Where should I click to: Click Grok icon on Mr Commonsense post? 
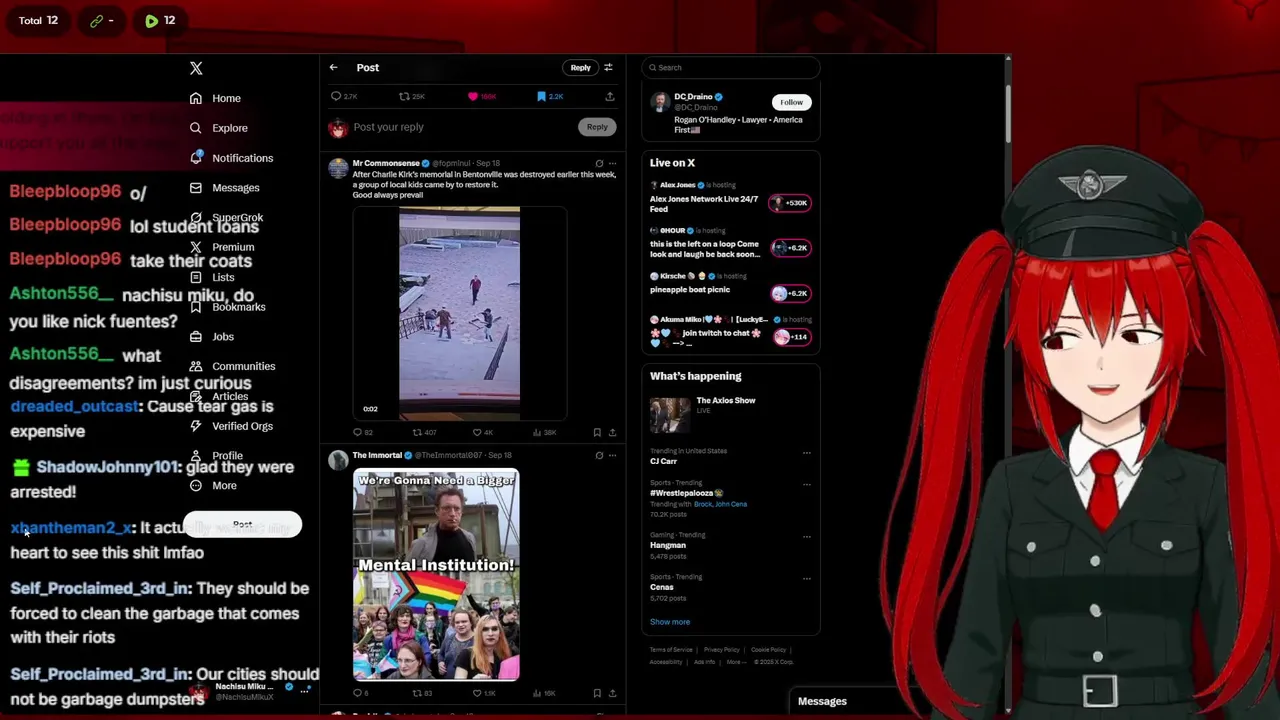point(599,163)
